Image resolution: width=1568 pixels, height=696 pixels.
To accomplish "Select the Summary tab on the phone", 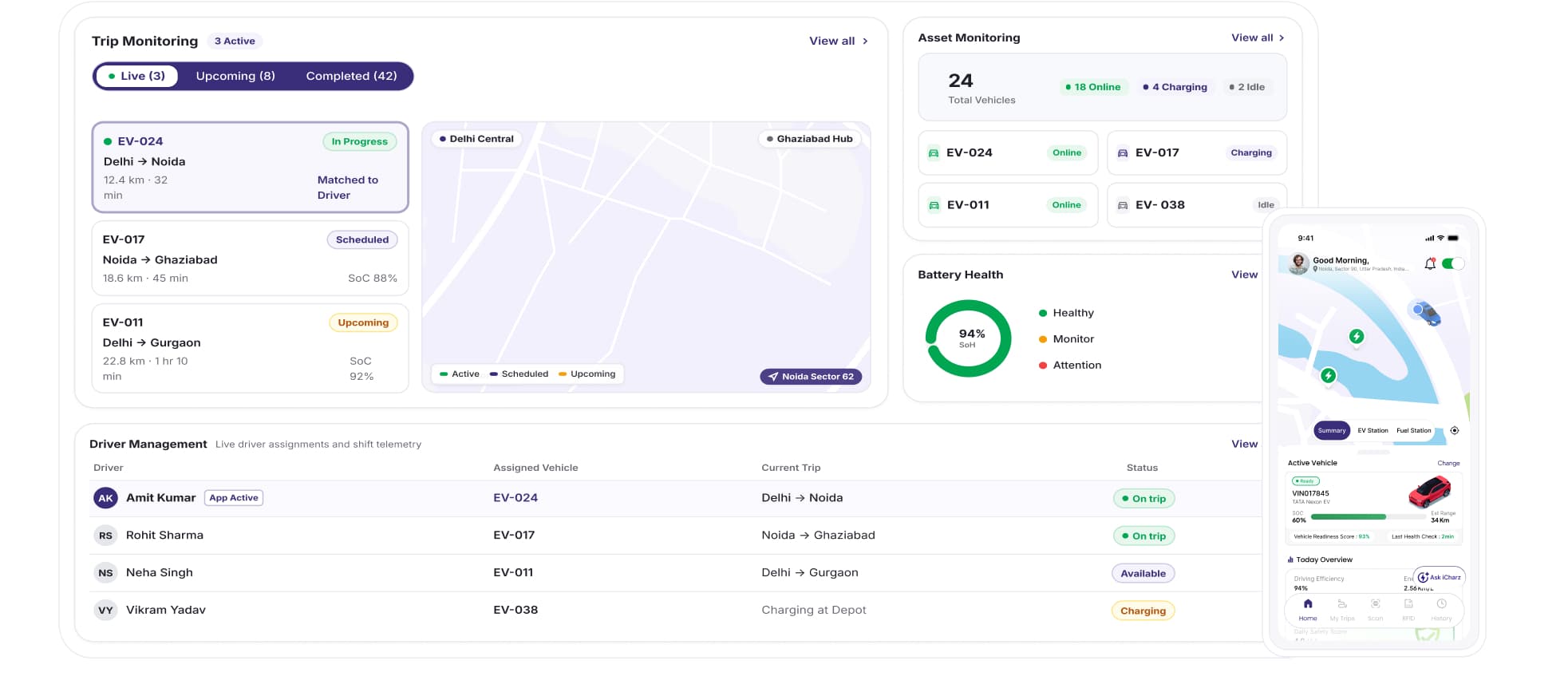I will coord(1332,430).
